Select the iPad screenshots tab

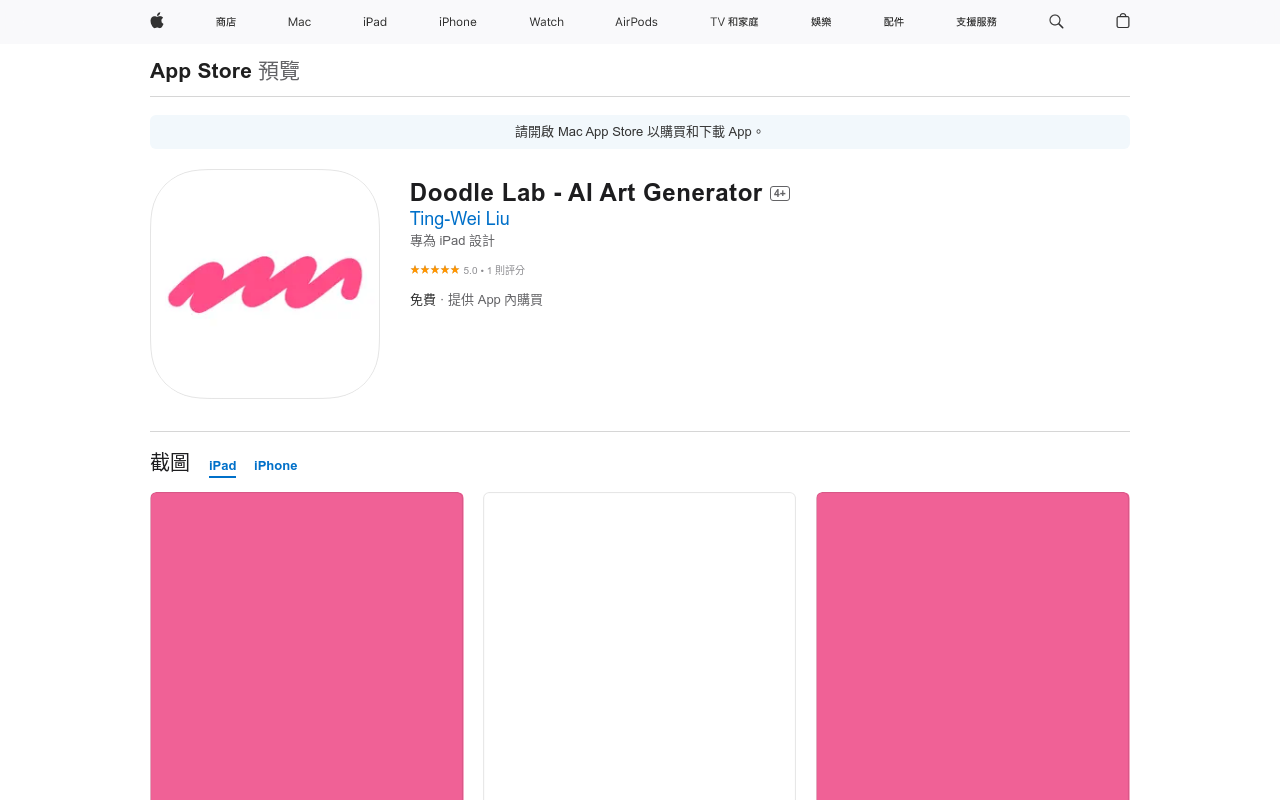click(x=222, y=466)
